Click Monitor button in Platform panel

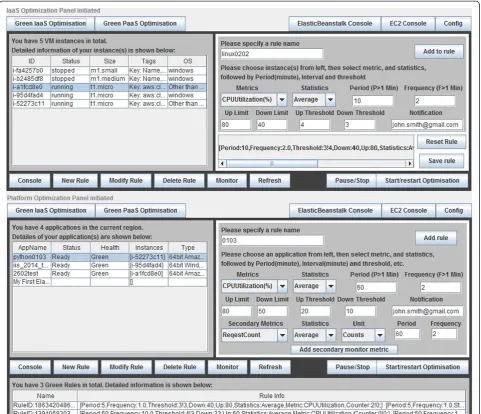pyautogui.click(x=227, y=367)
